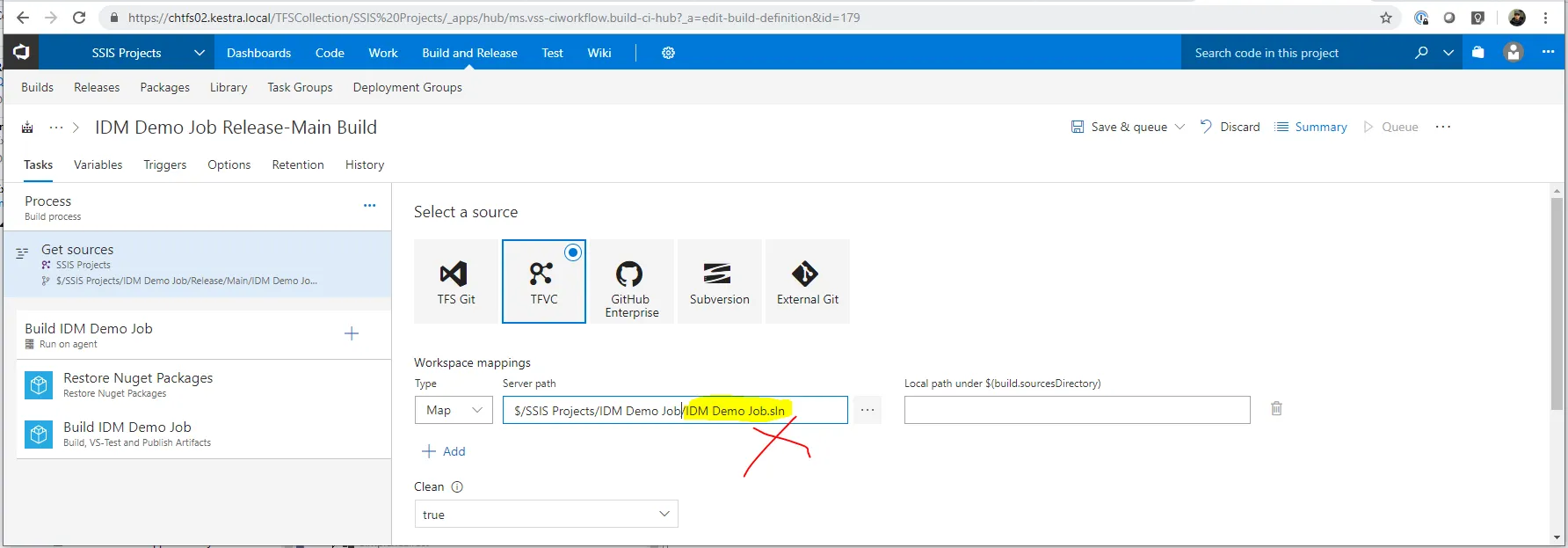1568x548 pixels.
Task: Delete the workspace mapping with the trash icon
Action: 1276,408
